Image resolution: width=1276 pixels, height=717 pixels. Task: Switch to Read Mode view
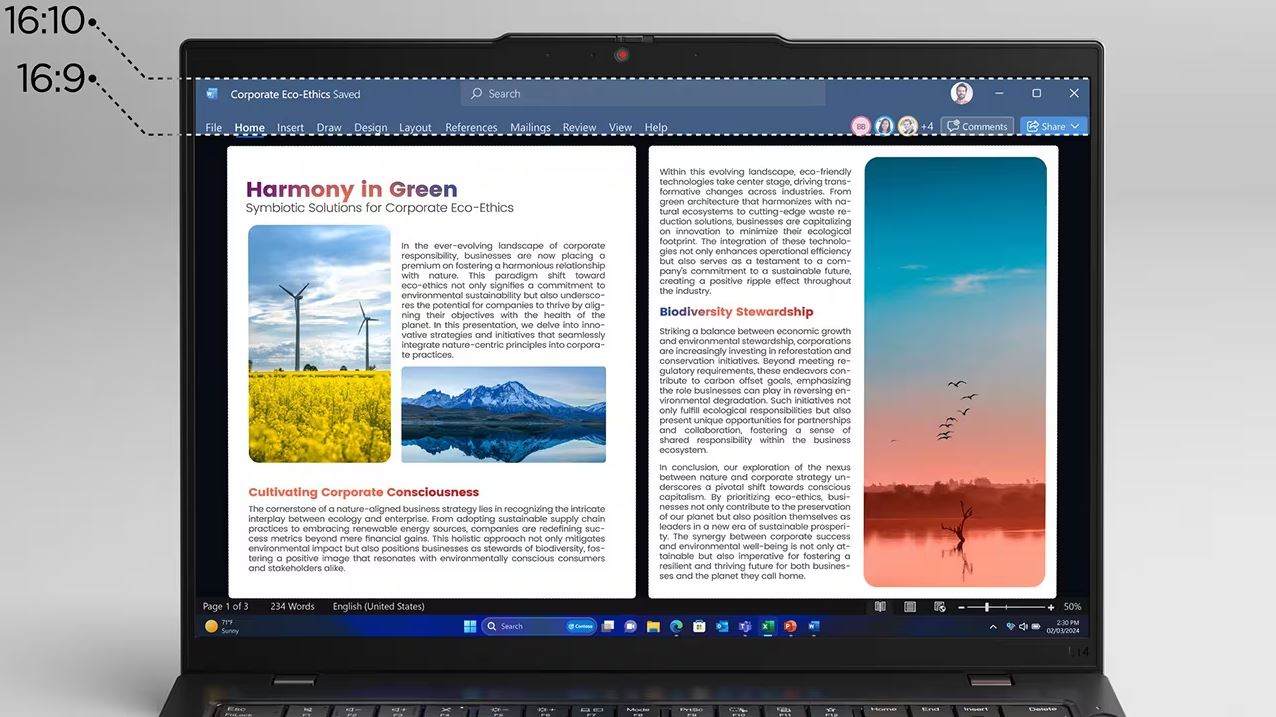880,607
